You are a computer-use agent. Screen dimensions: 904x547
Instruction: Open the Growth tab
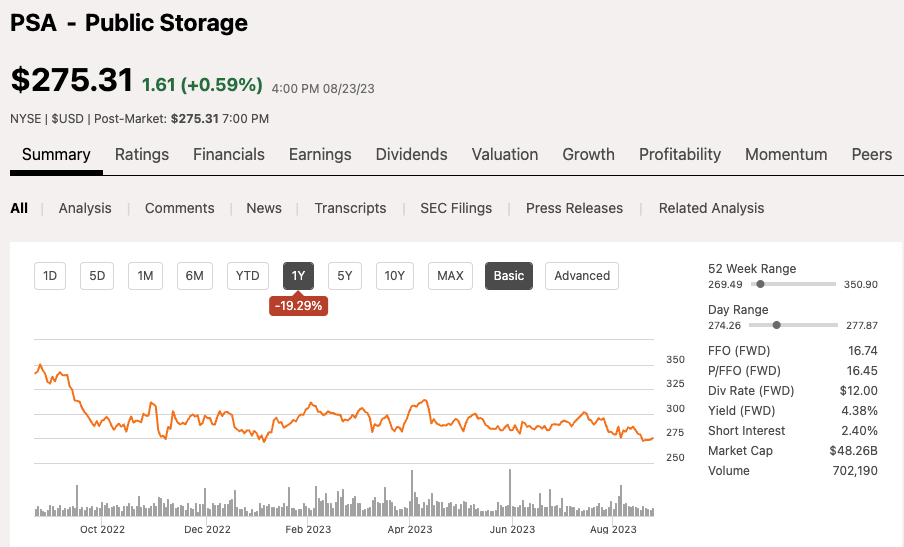coord(589,154)
